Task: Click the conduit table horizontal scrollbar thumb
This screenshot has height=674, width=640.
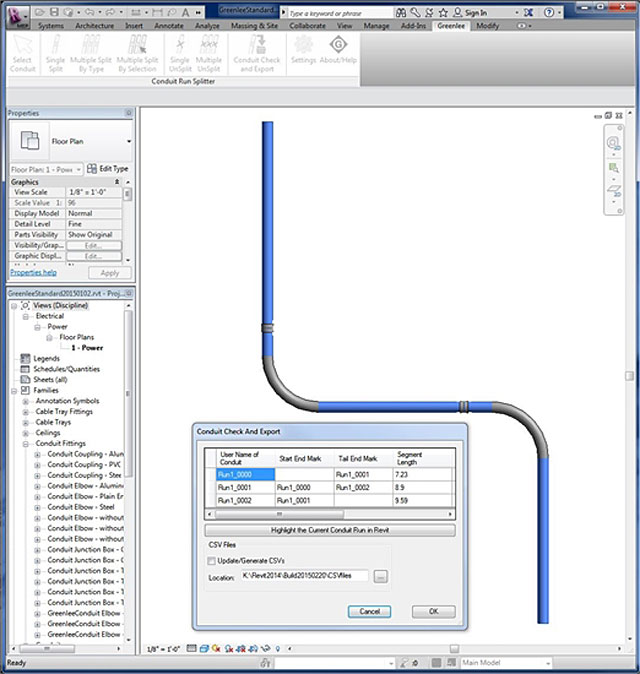Action: [279, 514]
